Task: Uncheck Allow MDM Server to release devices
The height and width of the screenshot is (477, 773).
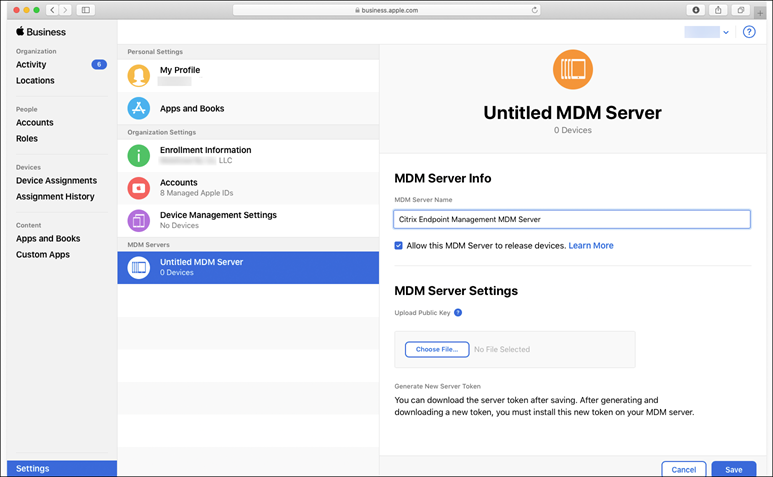Action: (x=399, y=245)
